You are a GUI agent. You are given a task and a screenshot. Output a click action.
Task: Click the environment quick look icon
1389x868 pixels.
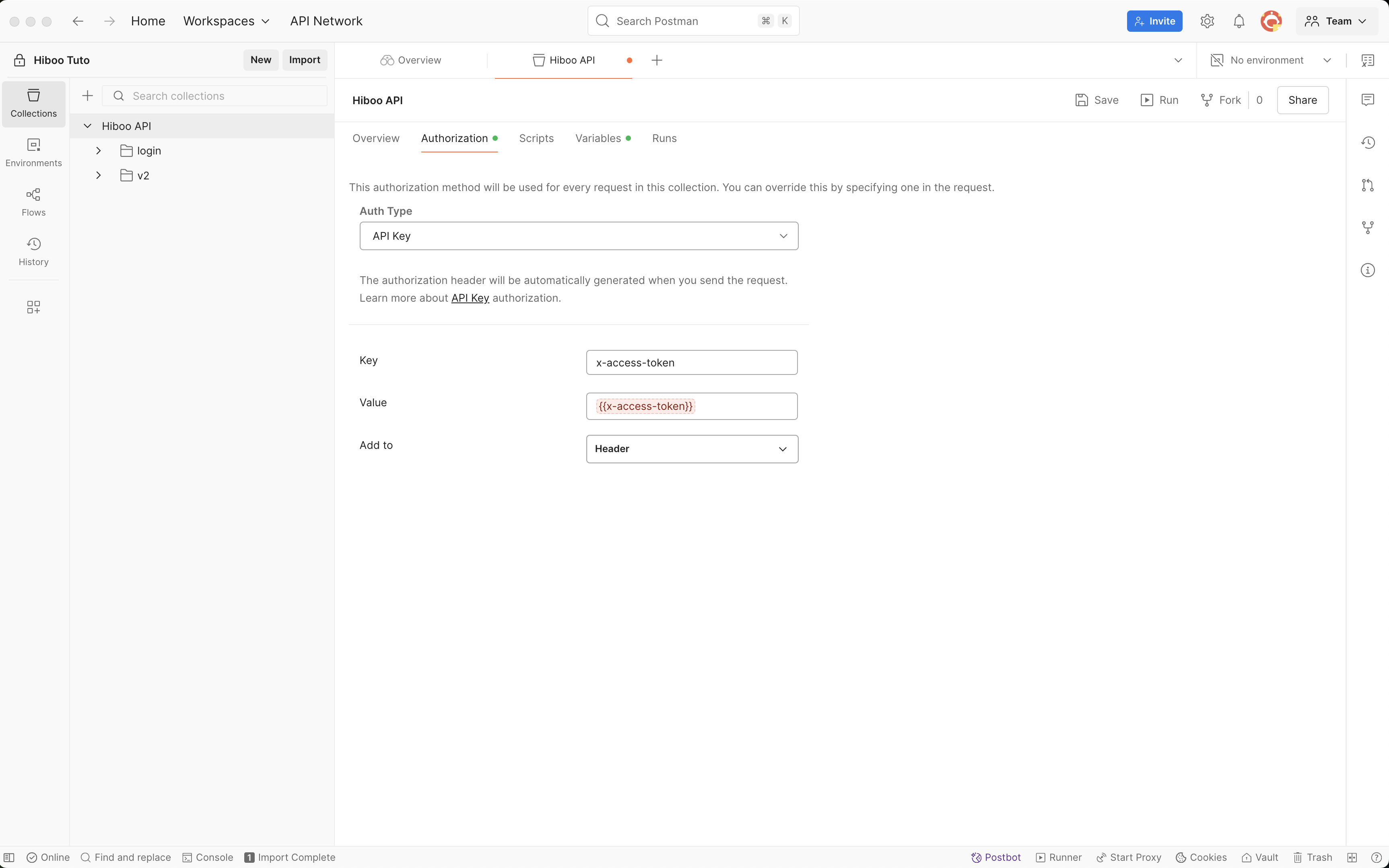[x=1368, y=60]
